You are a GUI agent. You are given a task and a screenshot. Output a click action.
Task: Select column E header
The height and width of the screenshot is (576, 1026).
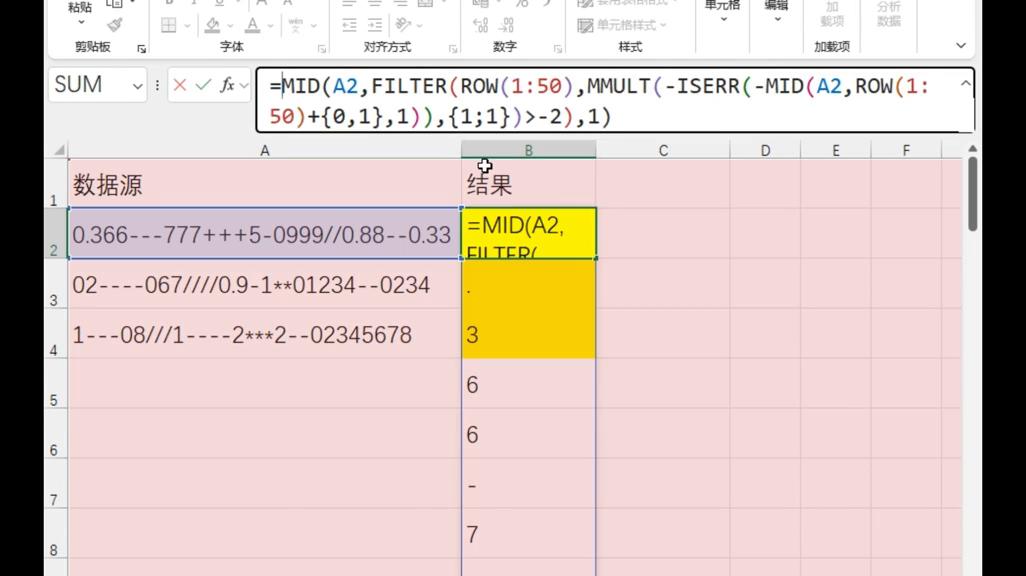coord(836,151)
